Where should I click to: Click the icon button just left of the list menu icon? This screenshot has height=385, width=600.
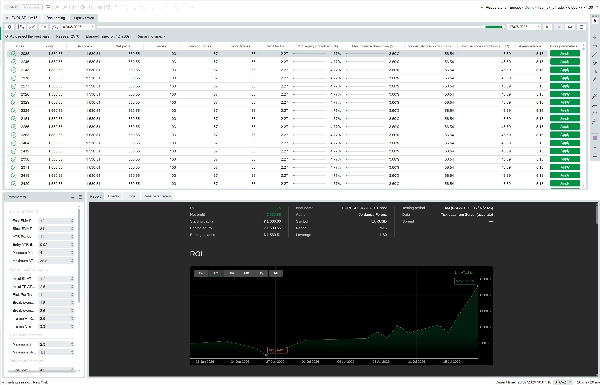571,27
